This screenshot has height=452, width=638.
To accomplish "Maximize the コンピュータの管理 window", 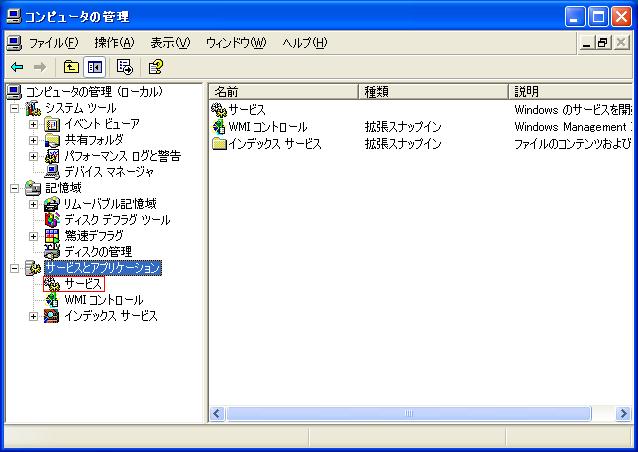I will [x=599, y=17].
